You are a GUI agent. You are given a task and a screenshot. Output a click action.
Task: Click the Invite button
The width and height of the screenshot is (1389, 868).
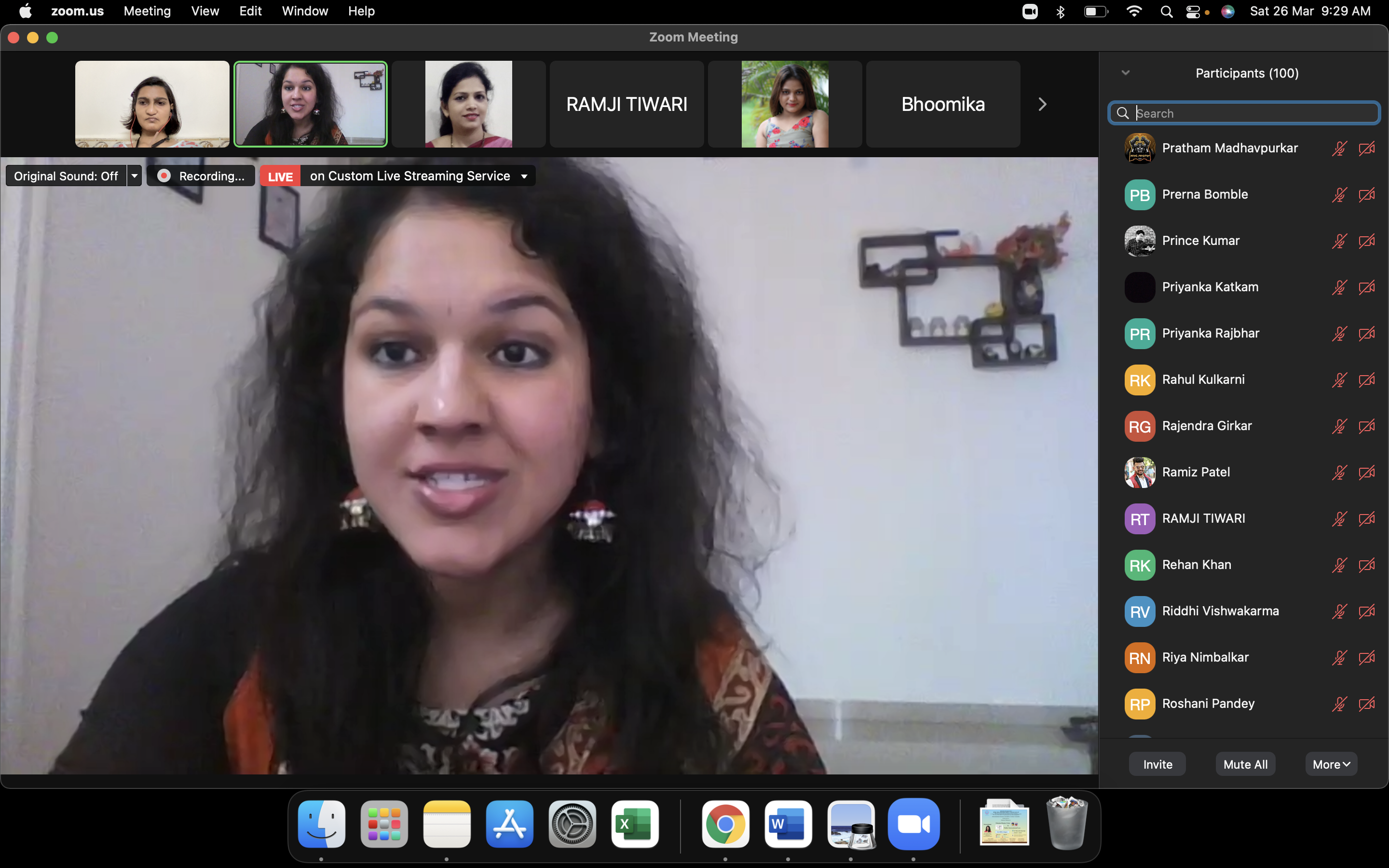pyautogui.click(x=1157, y=764)
